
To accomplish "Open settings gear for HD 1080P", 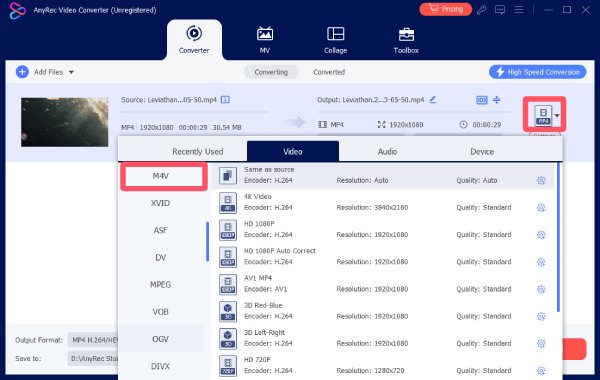I will (x=541, y=235).
